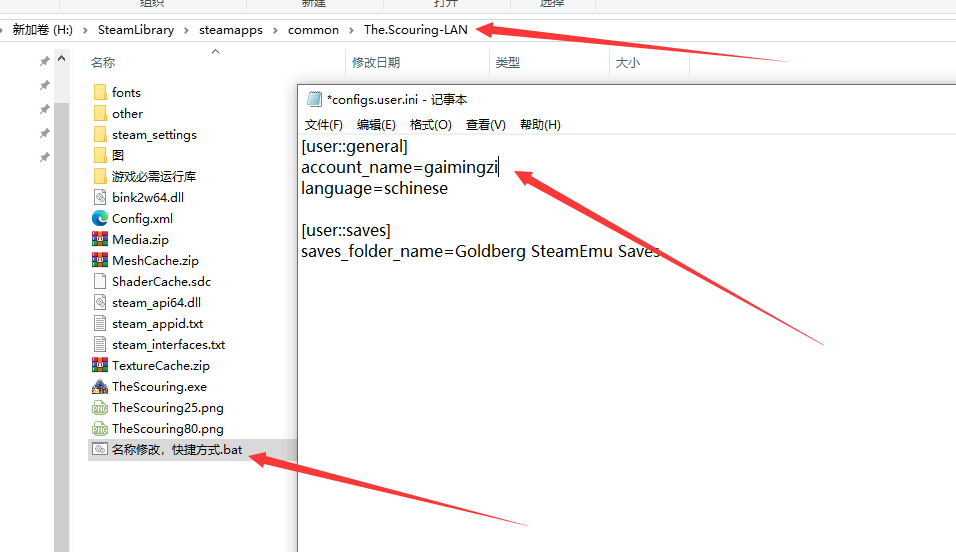
Task: Click the Media.zip archive icon
Action: click(x=100, y=240)
